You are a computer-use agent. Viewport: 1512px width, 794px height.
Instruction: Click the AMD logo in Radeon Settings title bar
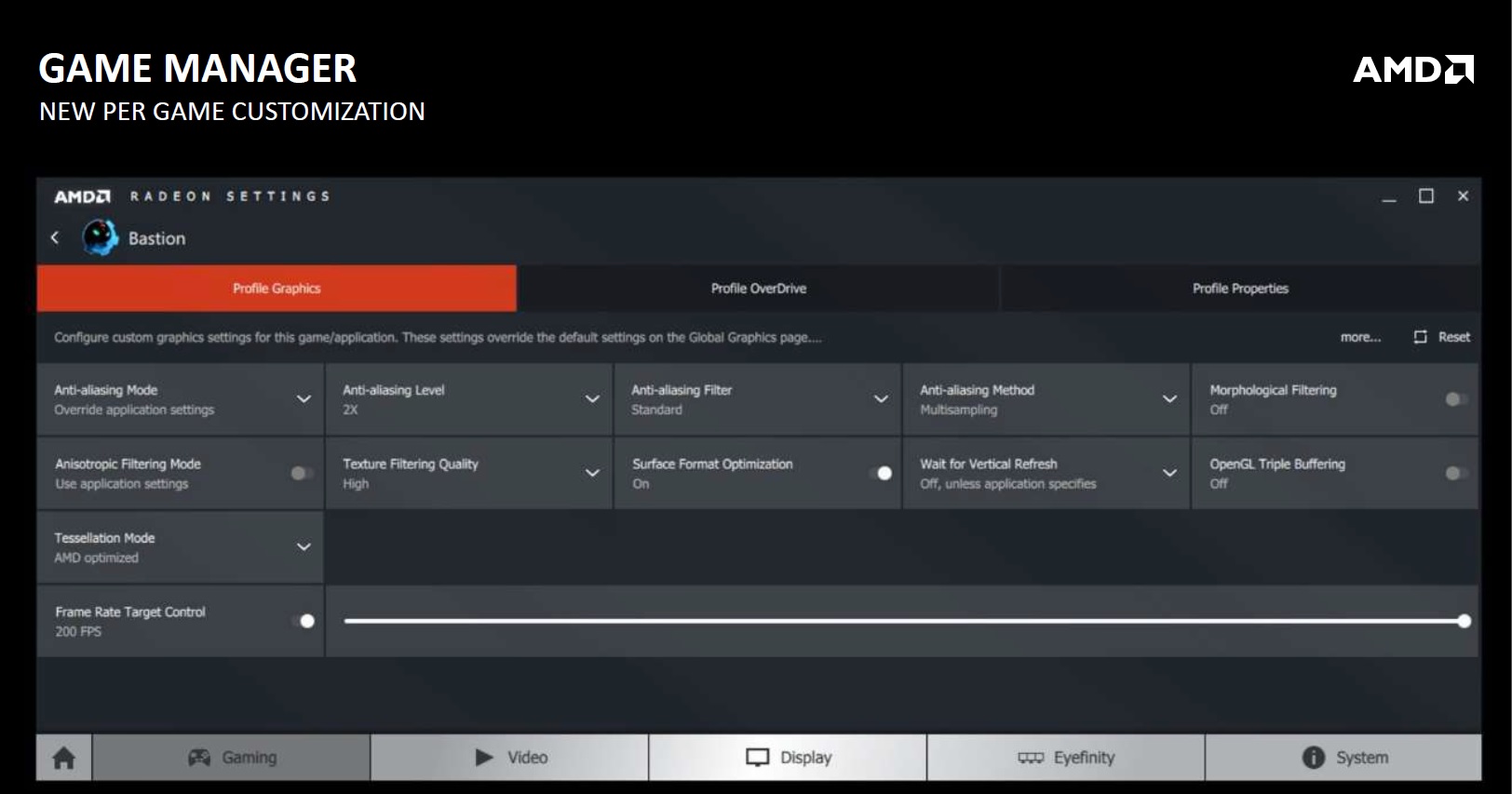82,196
